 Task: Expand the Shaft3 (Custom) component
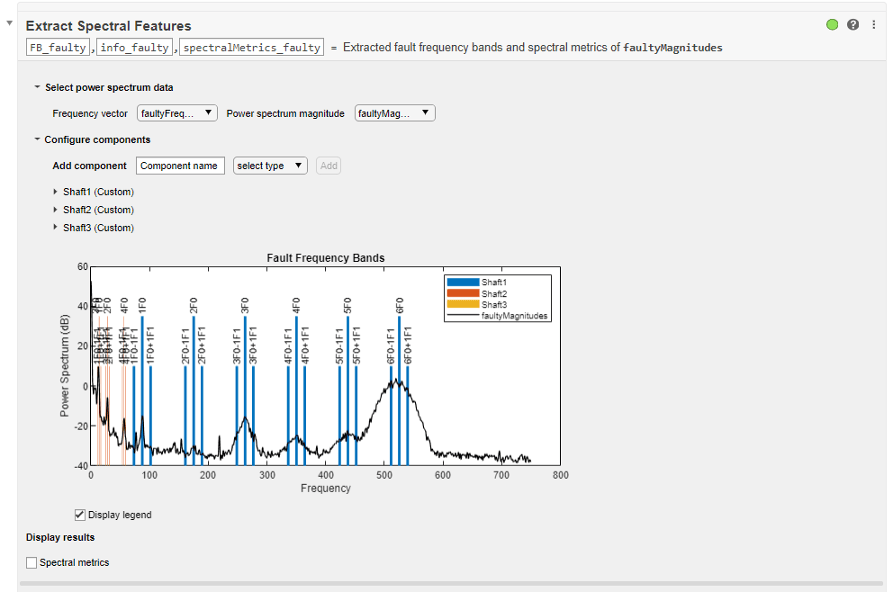click(x=56, y=227)
